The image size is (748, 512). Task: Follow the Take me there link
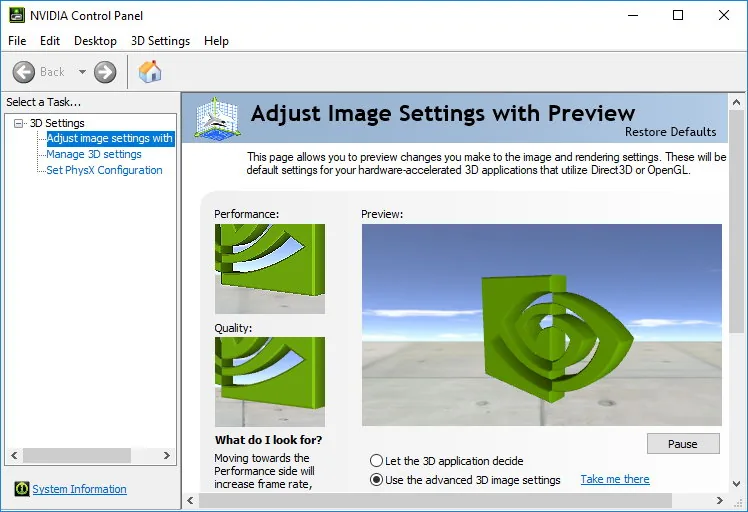coord(615,479)
